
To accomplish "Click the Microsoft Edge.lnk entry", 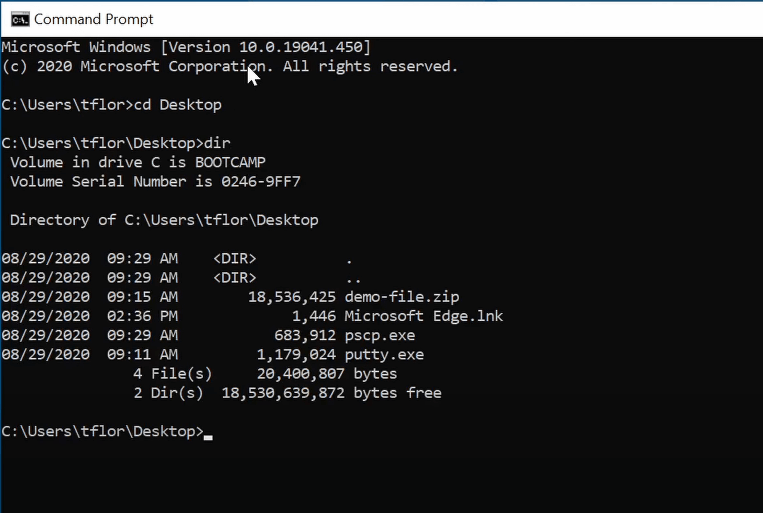I will coord(424,316).
